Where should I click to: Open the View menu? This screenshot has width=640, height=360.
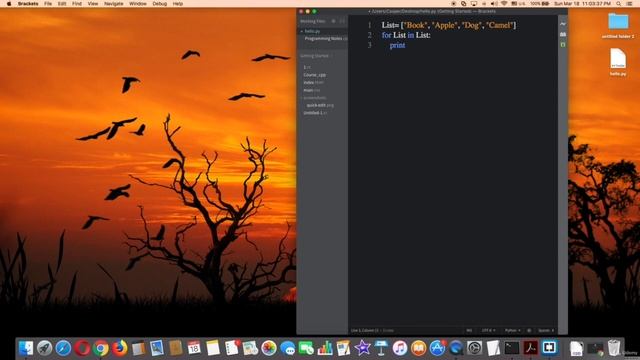(x=93, y=4)
